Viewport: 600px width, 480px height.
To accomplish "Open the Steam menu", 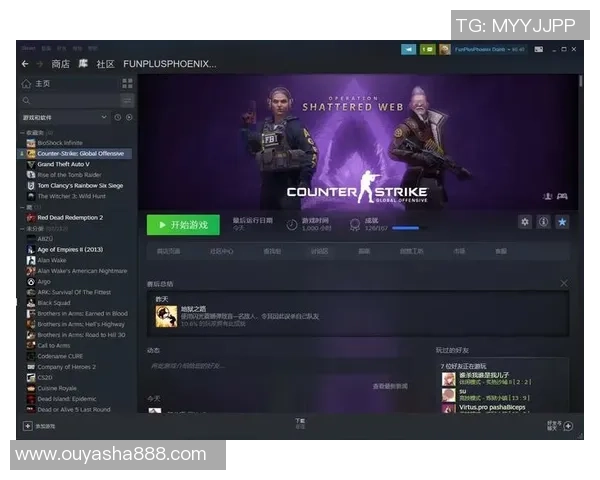I will 28,49.
